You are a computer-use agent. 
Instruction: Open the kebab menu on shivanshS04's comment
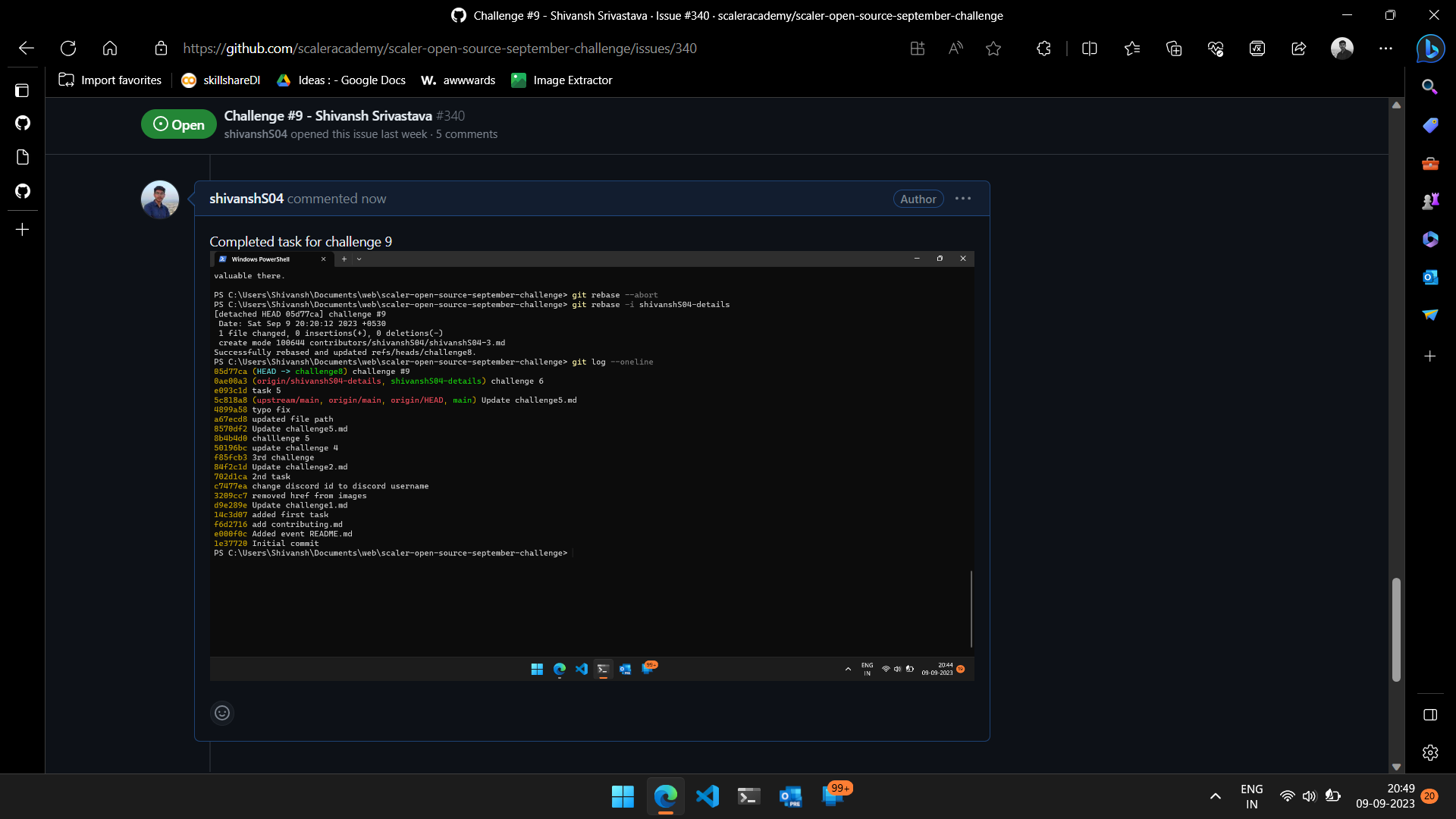[x=962, y=198]
